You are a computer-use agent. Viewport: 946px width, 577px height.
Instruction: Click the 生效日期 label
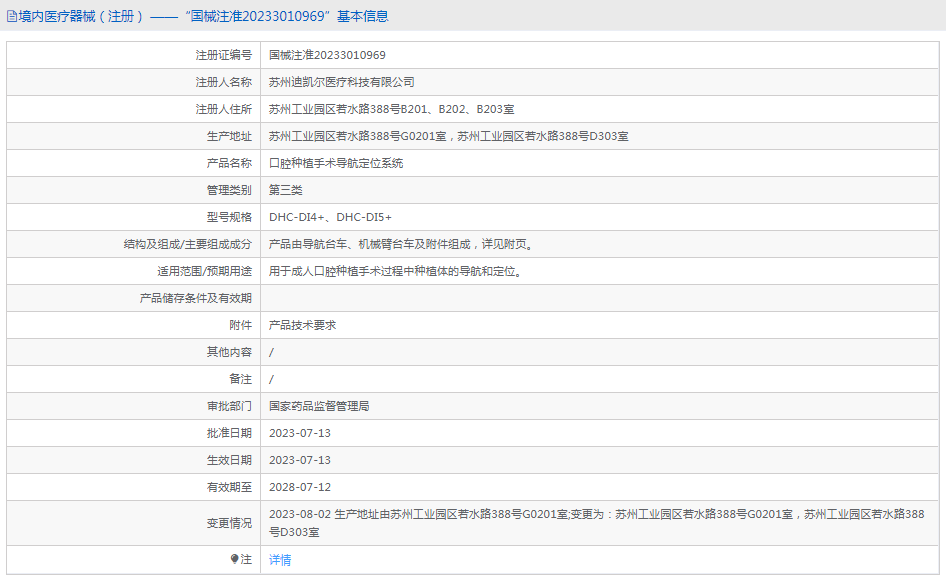[x=229, y=460]
